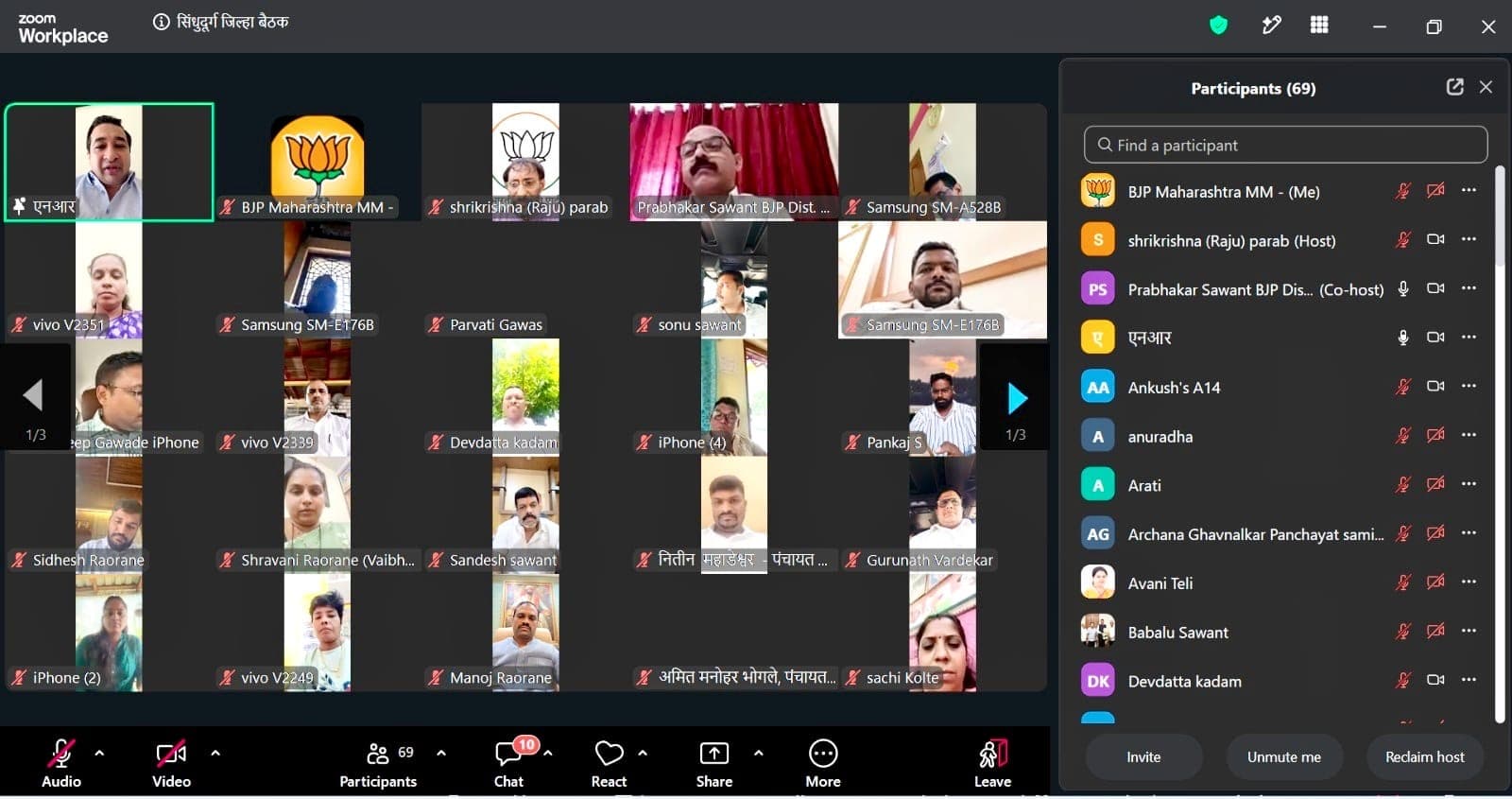The width and height of the screenshot is (1512, 799).
Task: Toggle the Participants list button
Action: [x=378, y=762]
